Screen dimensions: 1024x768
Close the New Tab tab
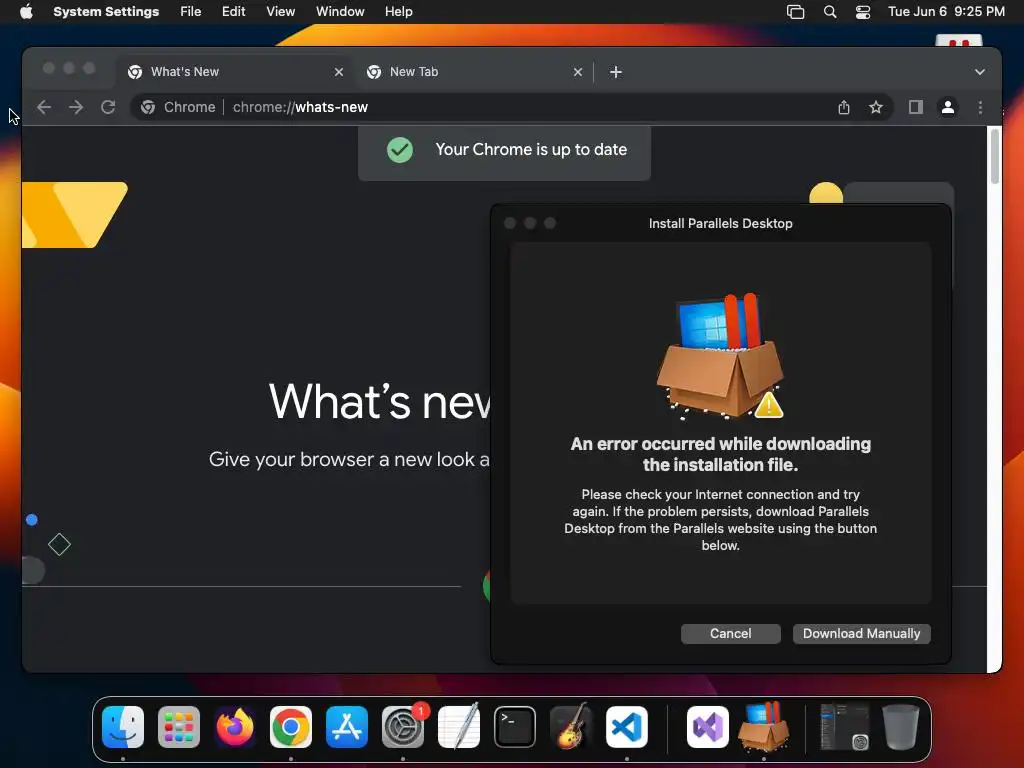coord(578,72)
